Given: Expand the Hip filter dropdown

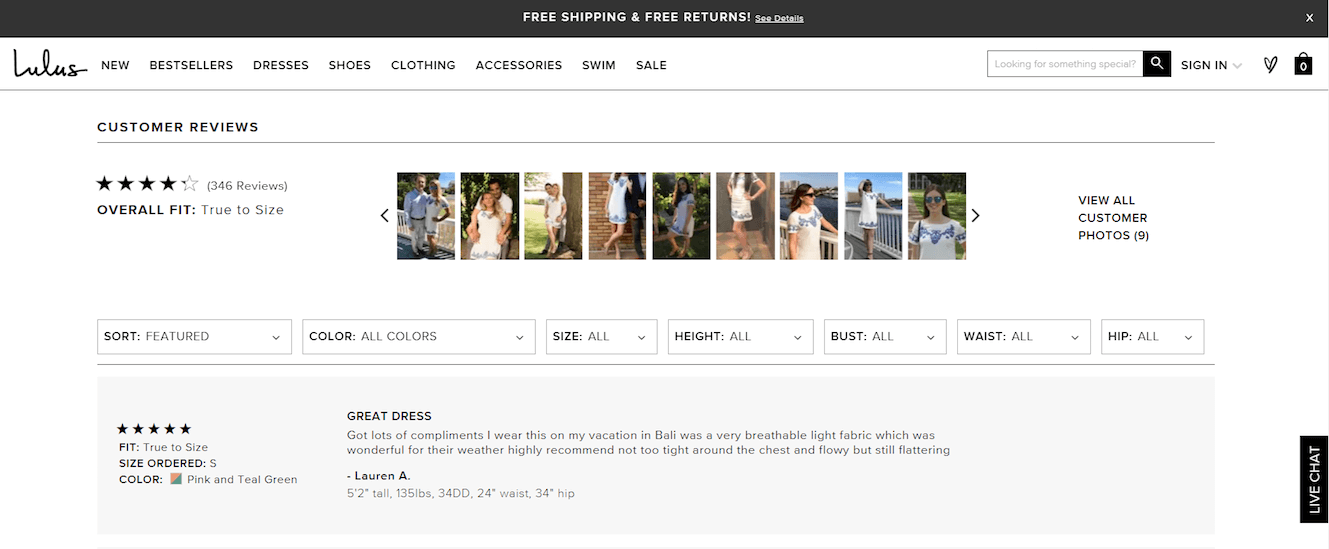Looking at the screenshot, I should (1152, 337).
